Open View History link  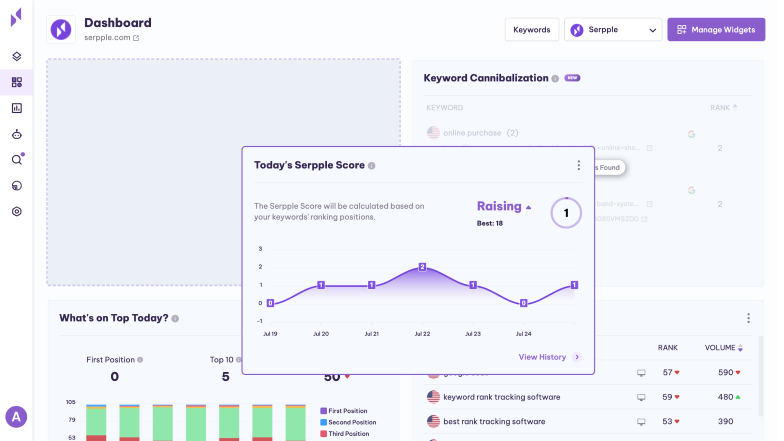point(542,357)
